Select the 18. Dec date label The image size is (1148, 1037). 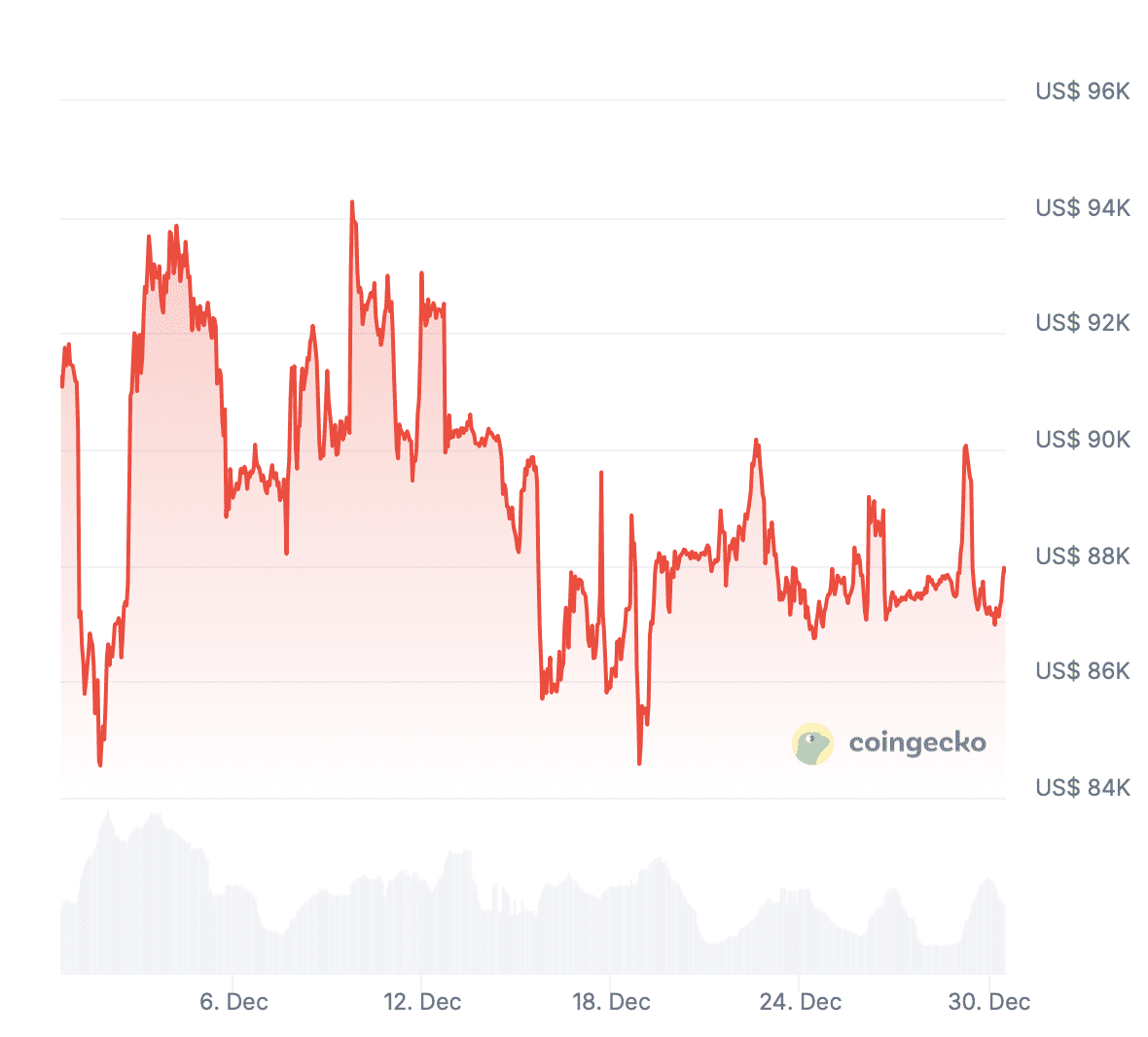[x=611, y=1002]
